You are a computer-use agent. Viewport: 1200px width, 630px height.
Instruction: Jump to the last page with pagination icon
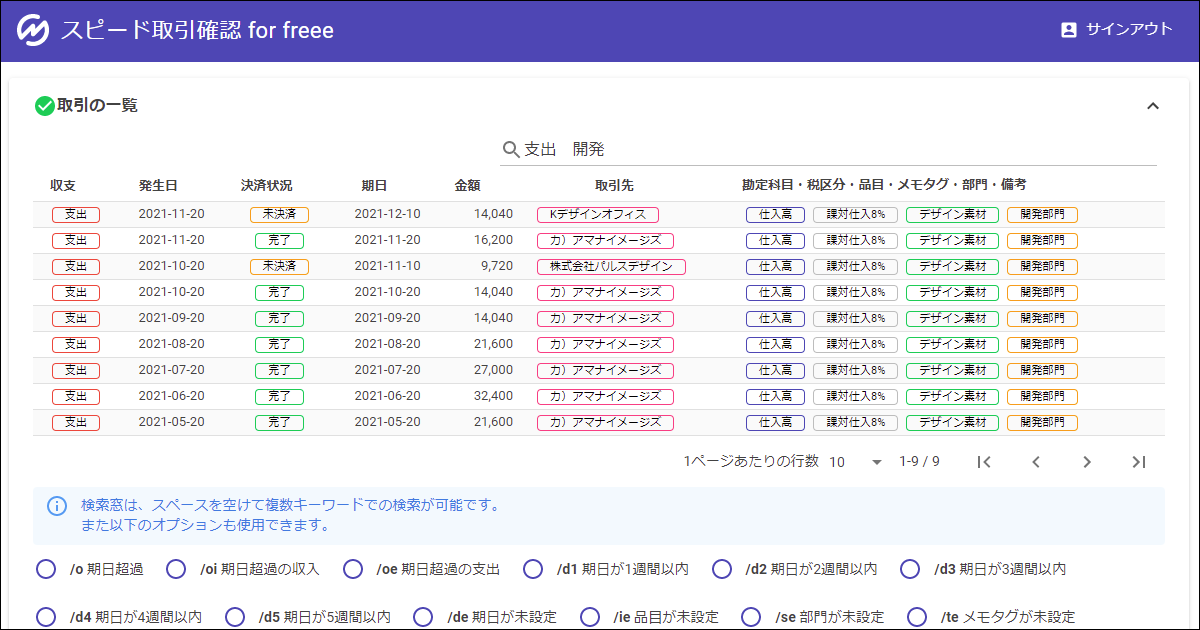point(1140,462)
